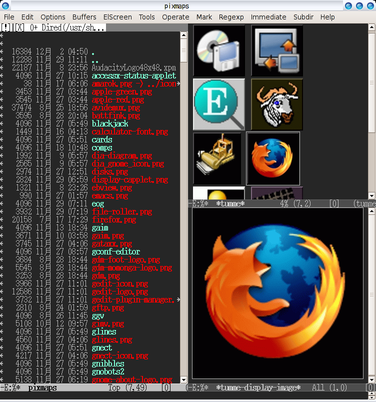This screenshot has width=376, height=402.
Task: Open the gconf-editor directory entry
Action: (x=116, y=252)
